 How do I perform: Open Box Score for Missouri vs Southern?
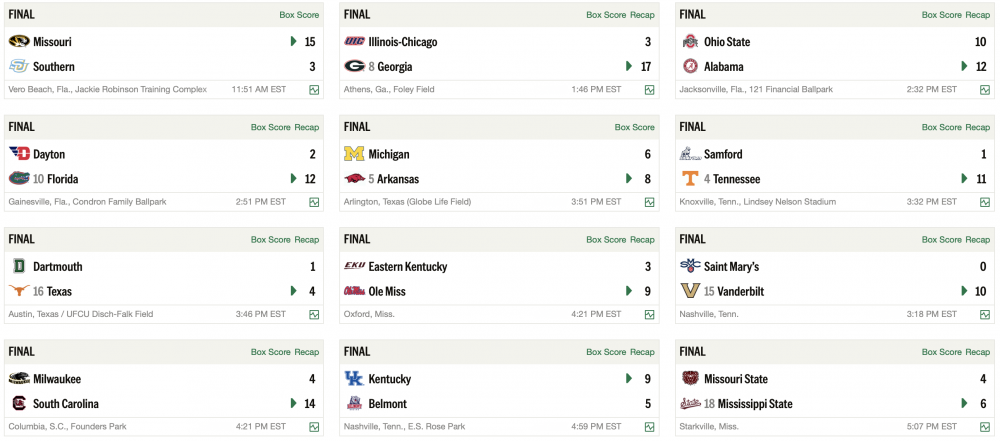click(x=299, y=15)
